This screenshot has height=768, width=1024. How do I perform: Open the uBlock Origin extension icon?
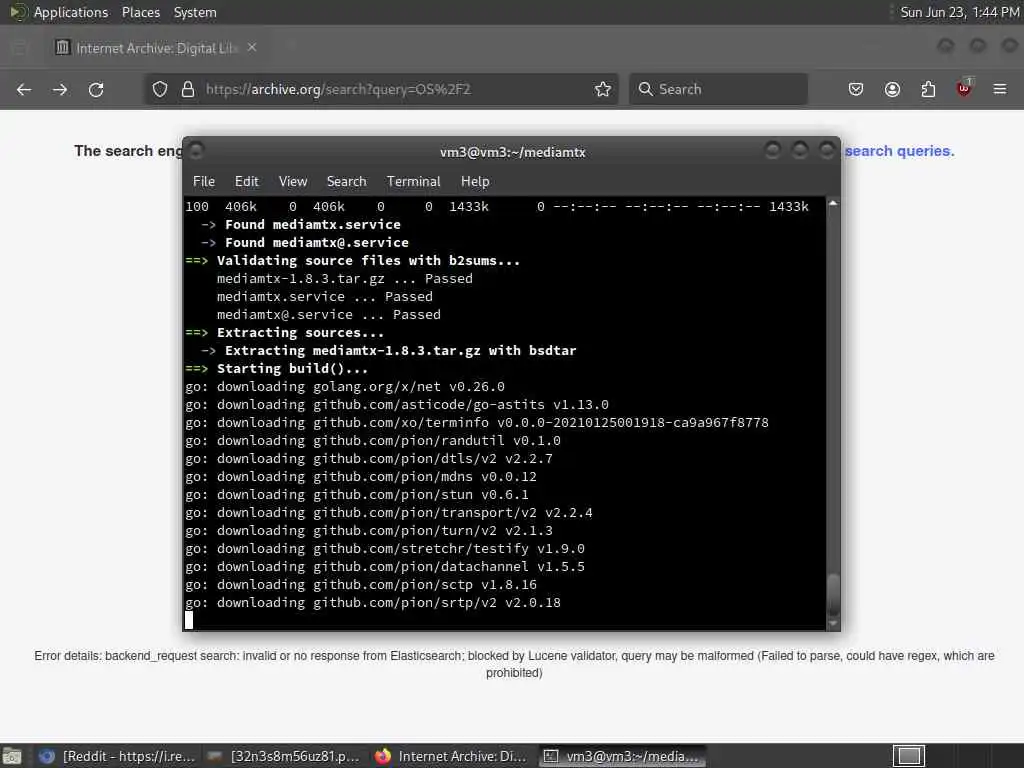coord(964,88)
